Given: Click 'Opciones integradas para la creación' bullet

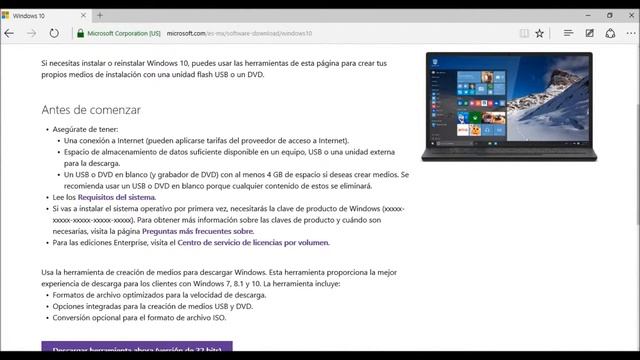Looking at the screenshot, I should point(153,306).
